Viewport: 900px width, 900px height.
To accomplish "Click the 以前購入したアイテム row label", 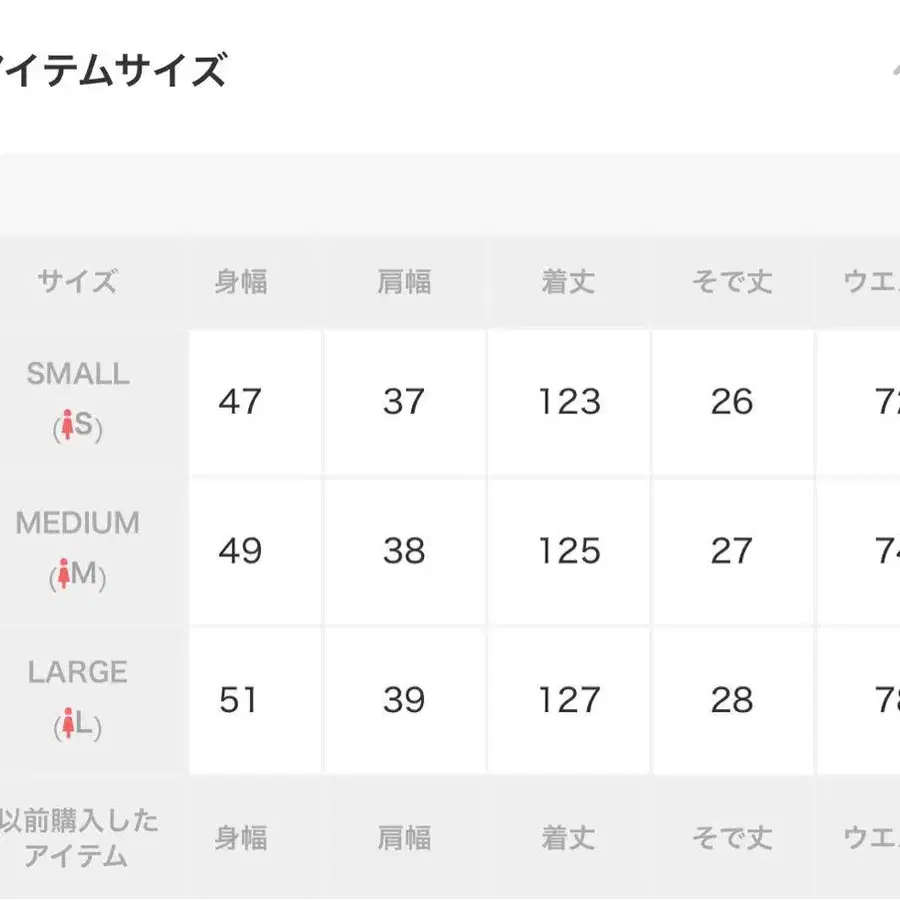I will [77, 838].
